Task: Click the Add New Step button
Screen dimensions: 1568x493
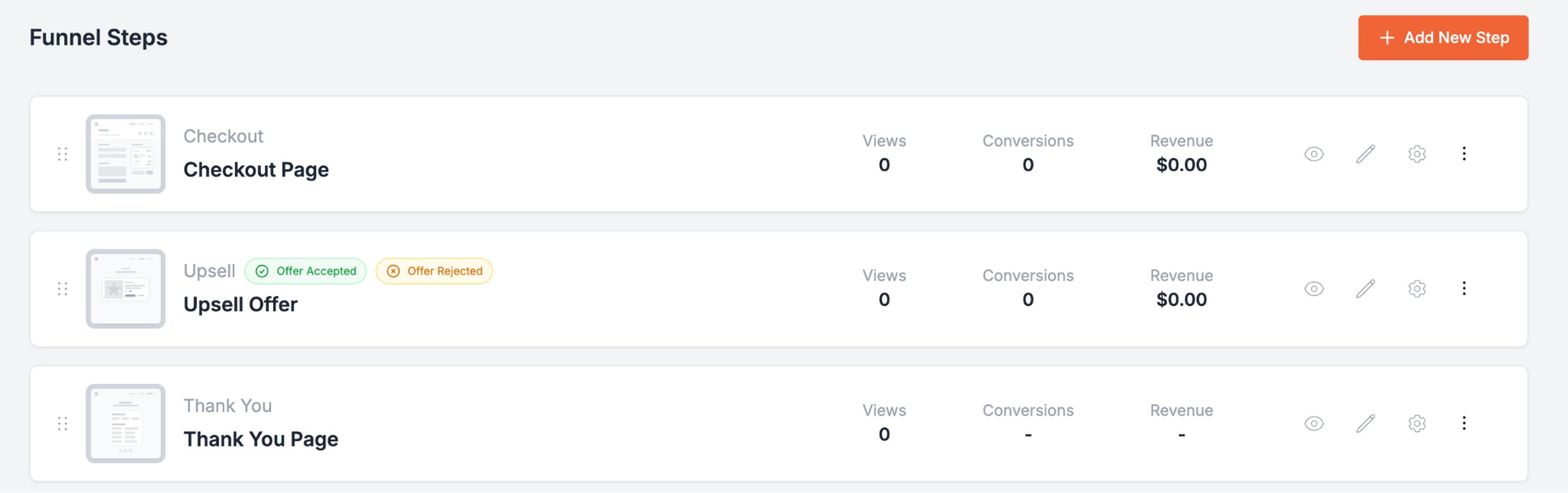Action: (1443, 38)
